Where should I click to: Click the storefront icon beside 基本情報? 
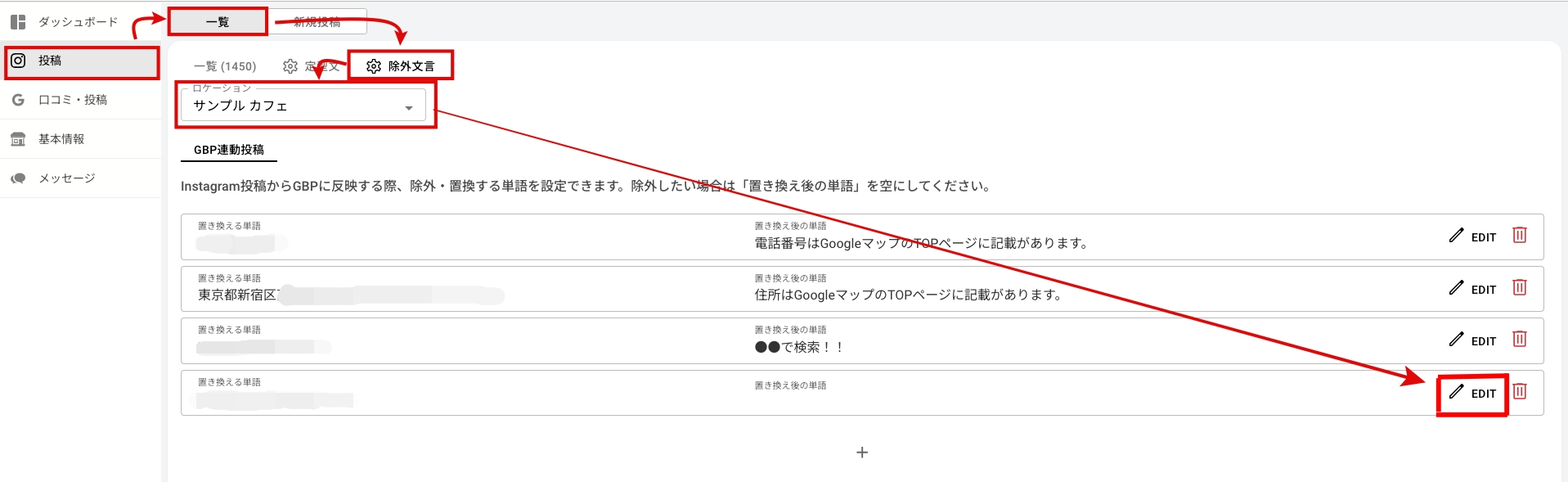click(18, 139)
